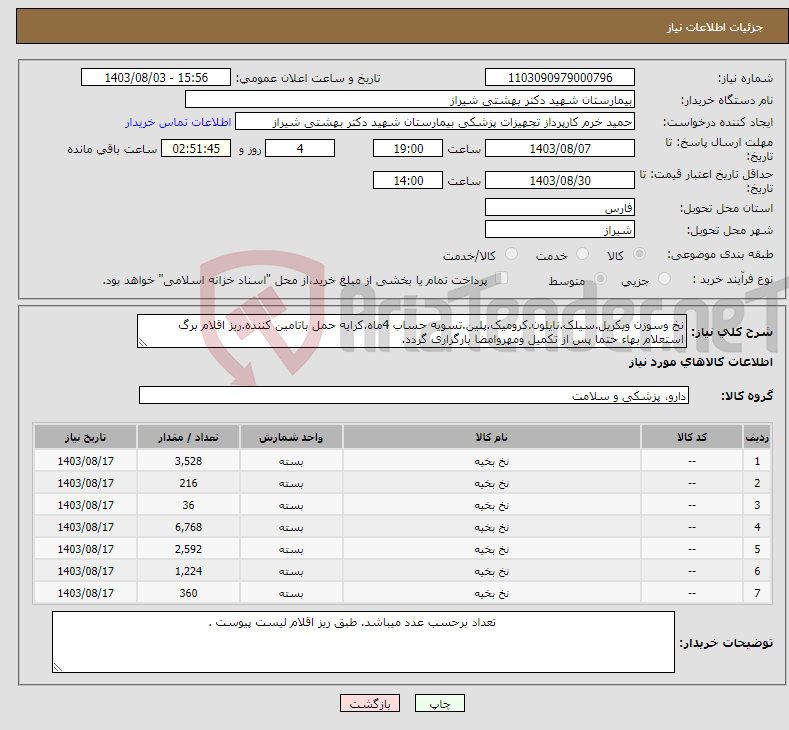Click نخ بخیه in row 7
The width and height of the screenshot is (789, 730).
tap(492, 594)
